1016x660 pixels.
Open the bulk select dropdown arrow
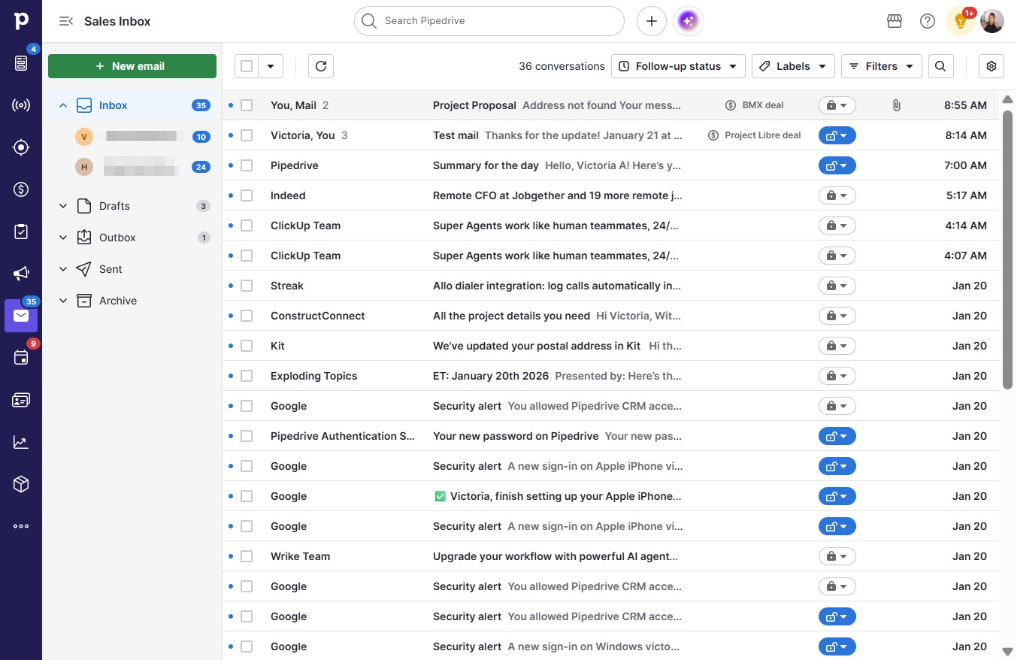coord(271,66)
